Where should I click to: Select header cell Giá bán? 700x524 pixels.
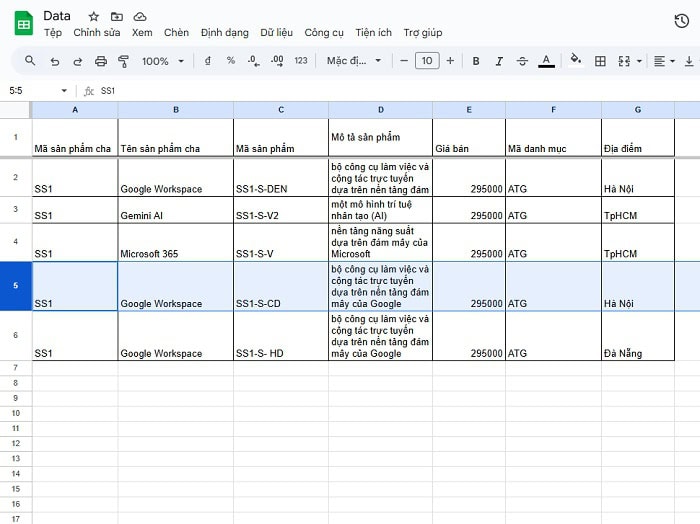(x=469, y=137)
